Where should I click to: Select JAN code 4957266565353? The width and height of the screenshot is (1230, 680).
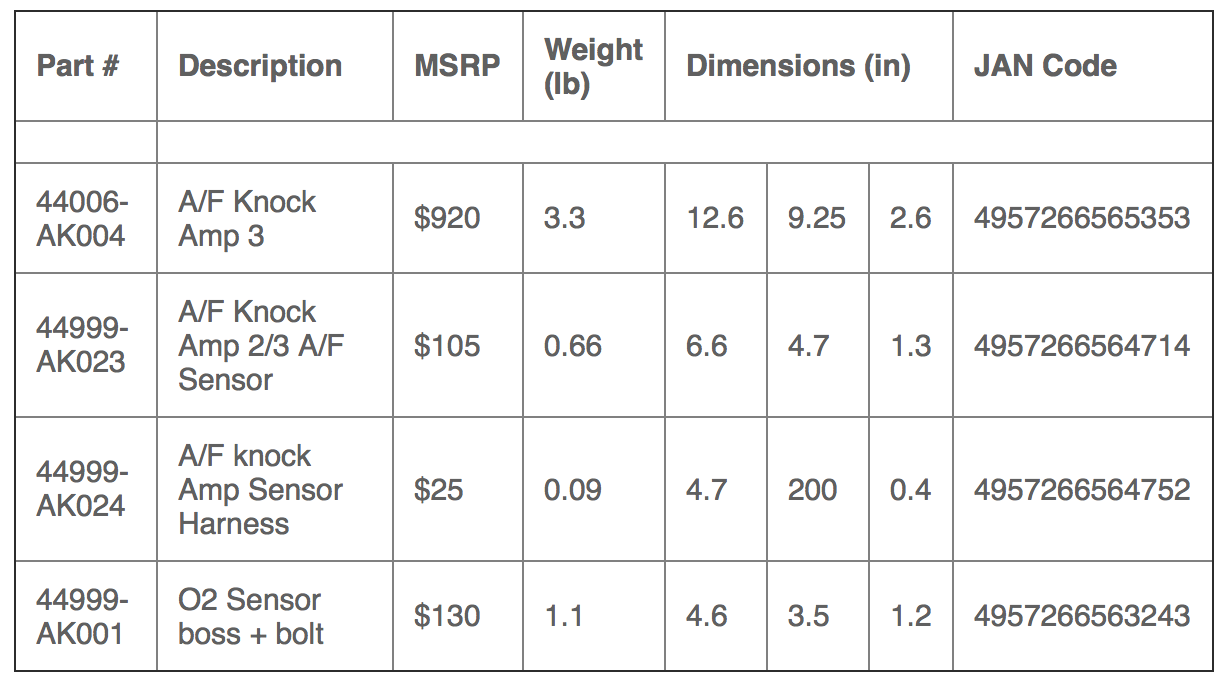pos(1082,218)
